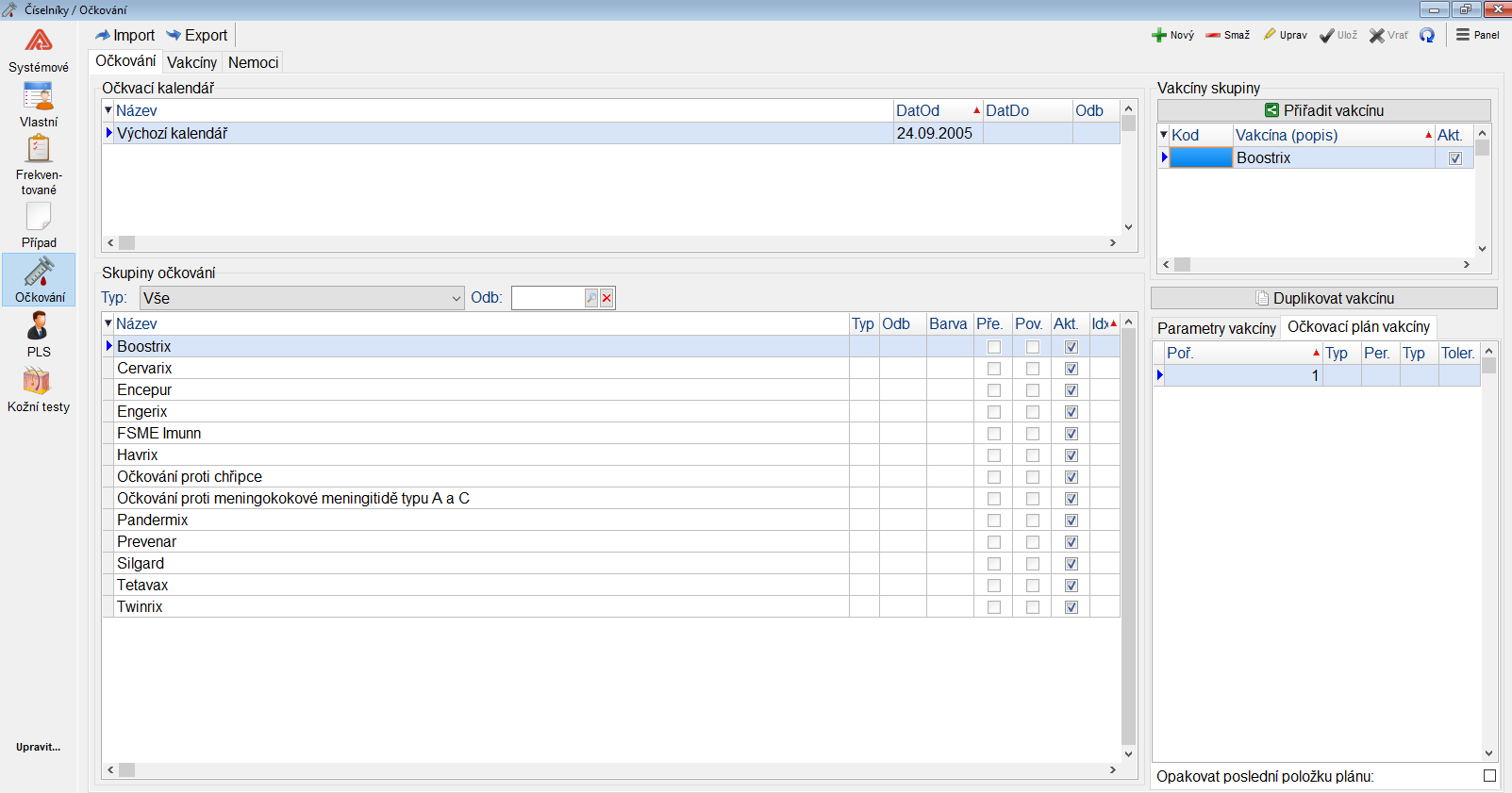Open the Systémové sidebar section
This screenshot has height=793, width=1512.
(38, 51)
